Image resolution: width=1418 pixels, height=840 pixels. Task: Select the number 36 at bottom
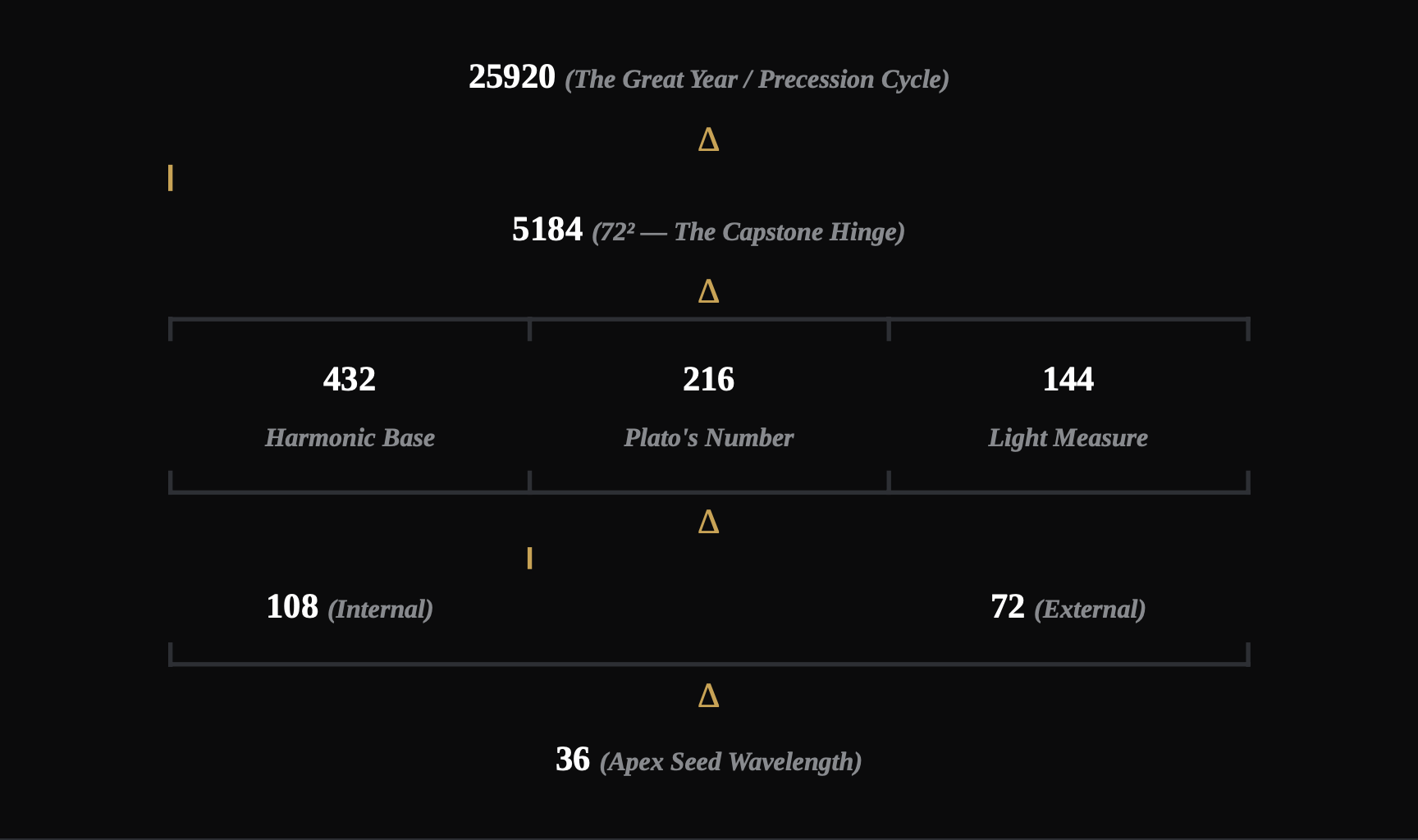573,760
